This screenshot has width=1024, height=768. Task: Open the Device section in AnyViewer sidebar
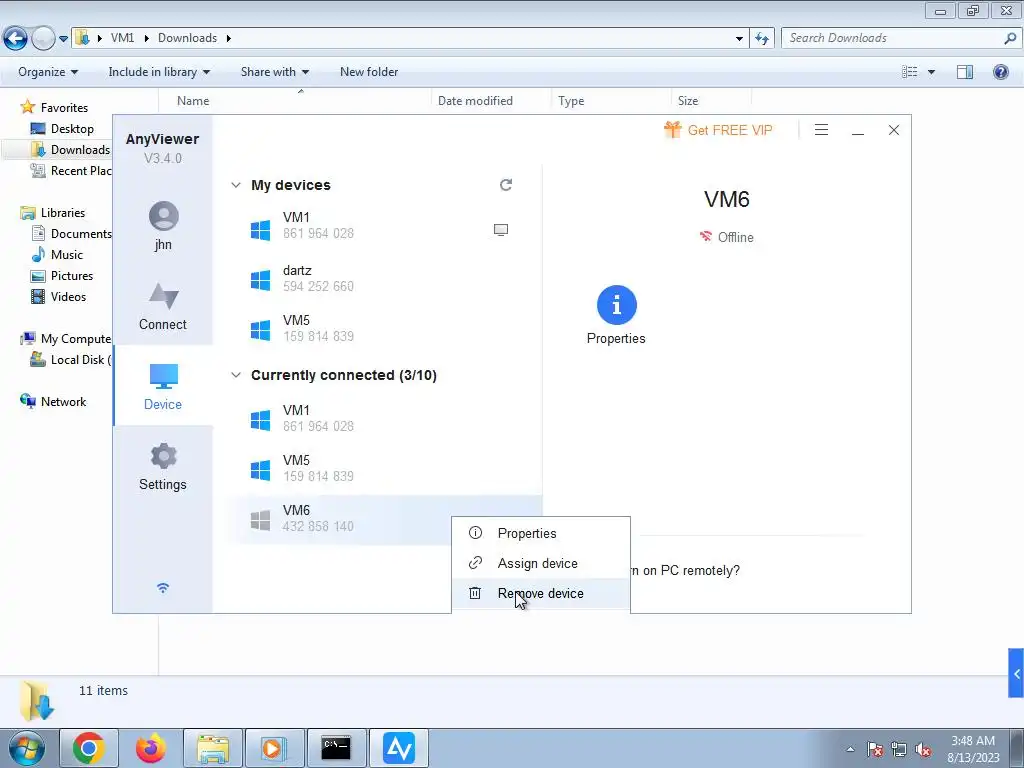(x=163, y=386)
